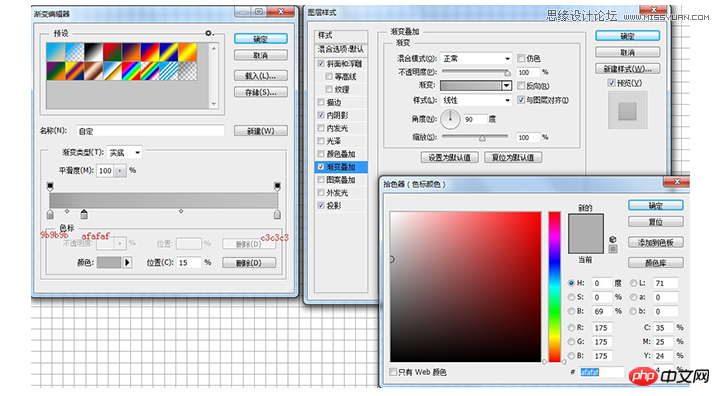Select the rightmost color stop c3c3c3
This screenshot has width=720, height=396.
[277, 215]
